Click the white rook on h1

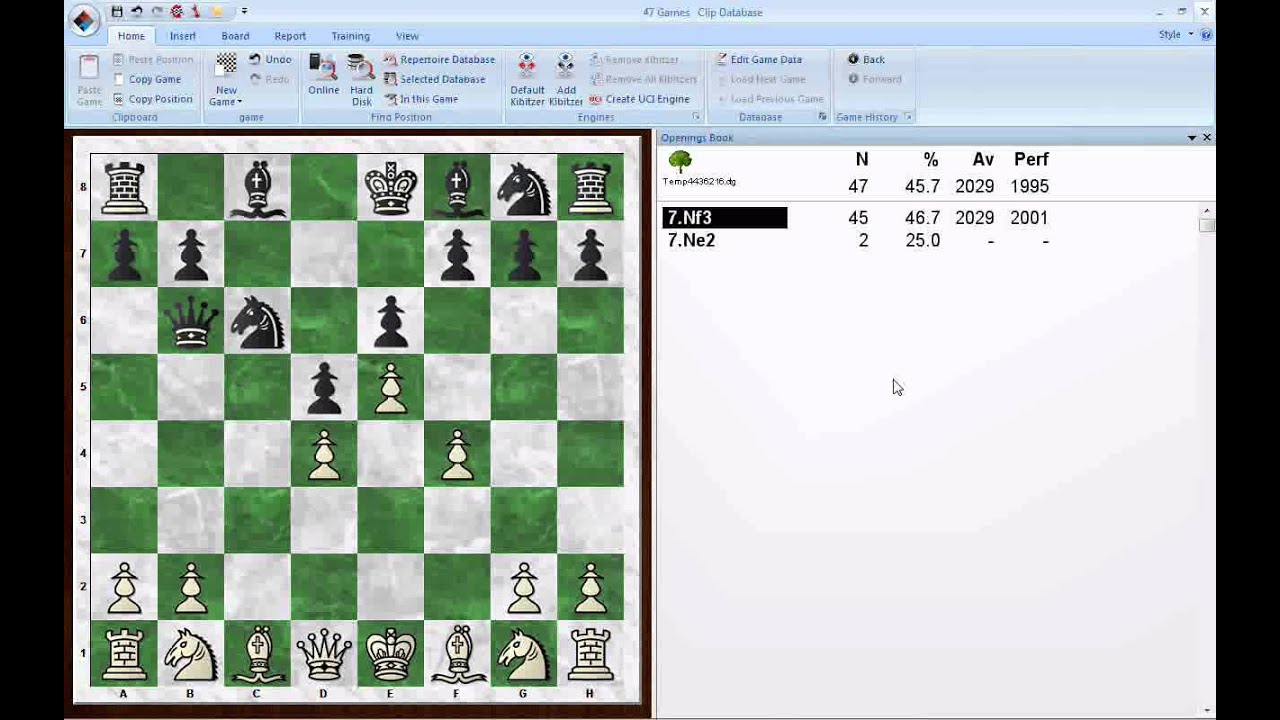[x=590, y=655]
